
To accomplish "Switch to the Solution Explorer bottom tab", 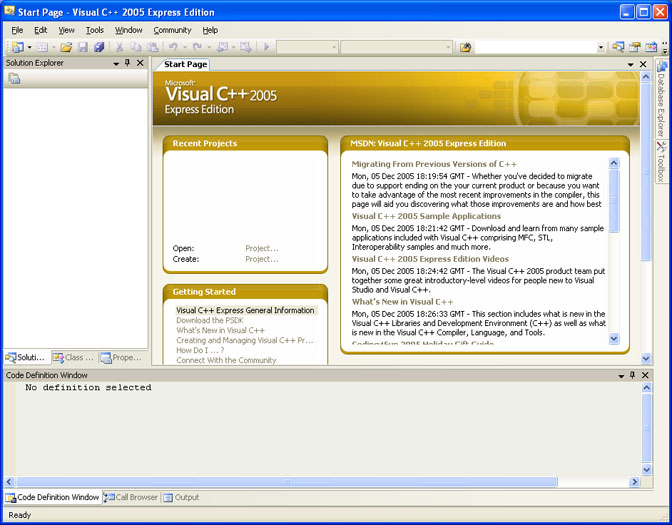I will (x=26, y=357).
